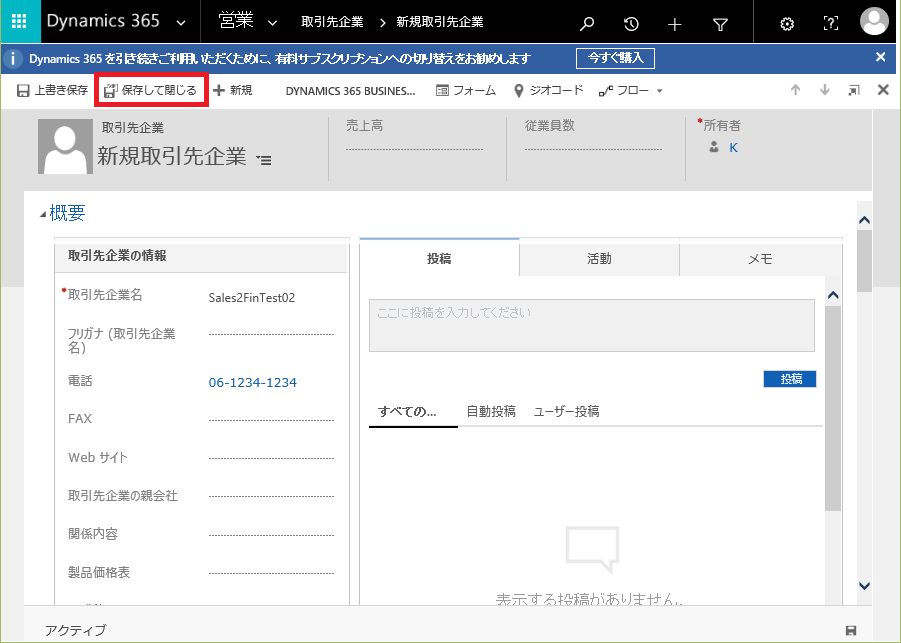Click the account profile image placeholder
Screen dimensions: 901x643
pyautogui.click(x=66, y=147)
